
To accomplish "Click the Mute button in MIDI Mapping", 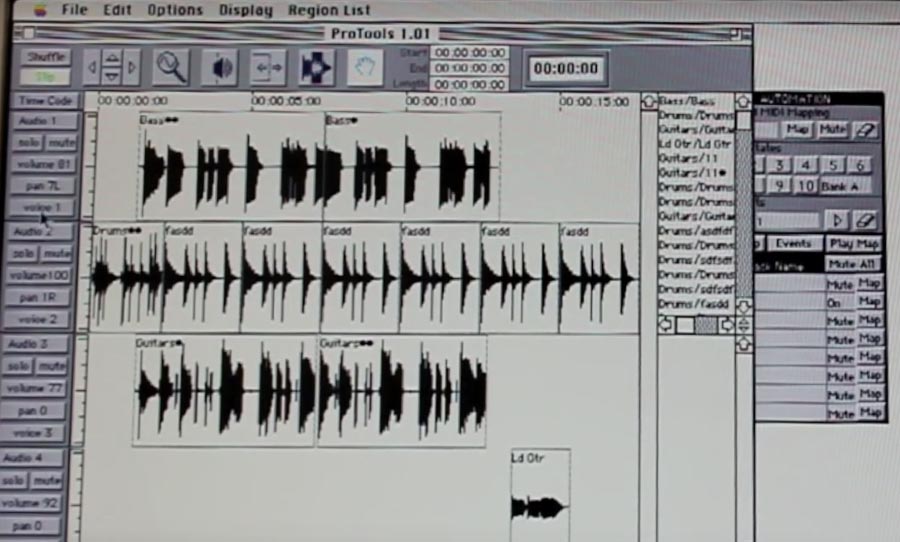I will click(832, 129).
